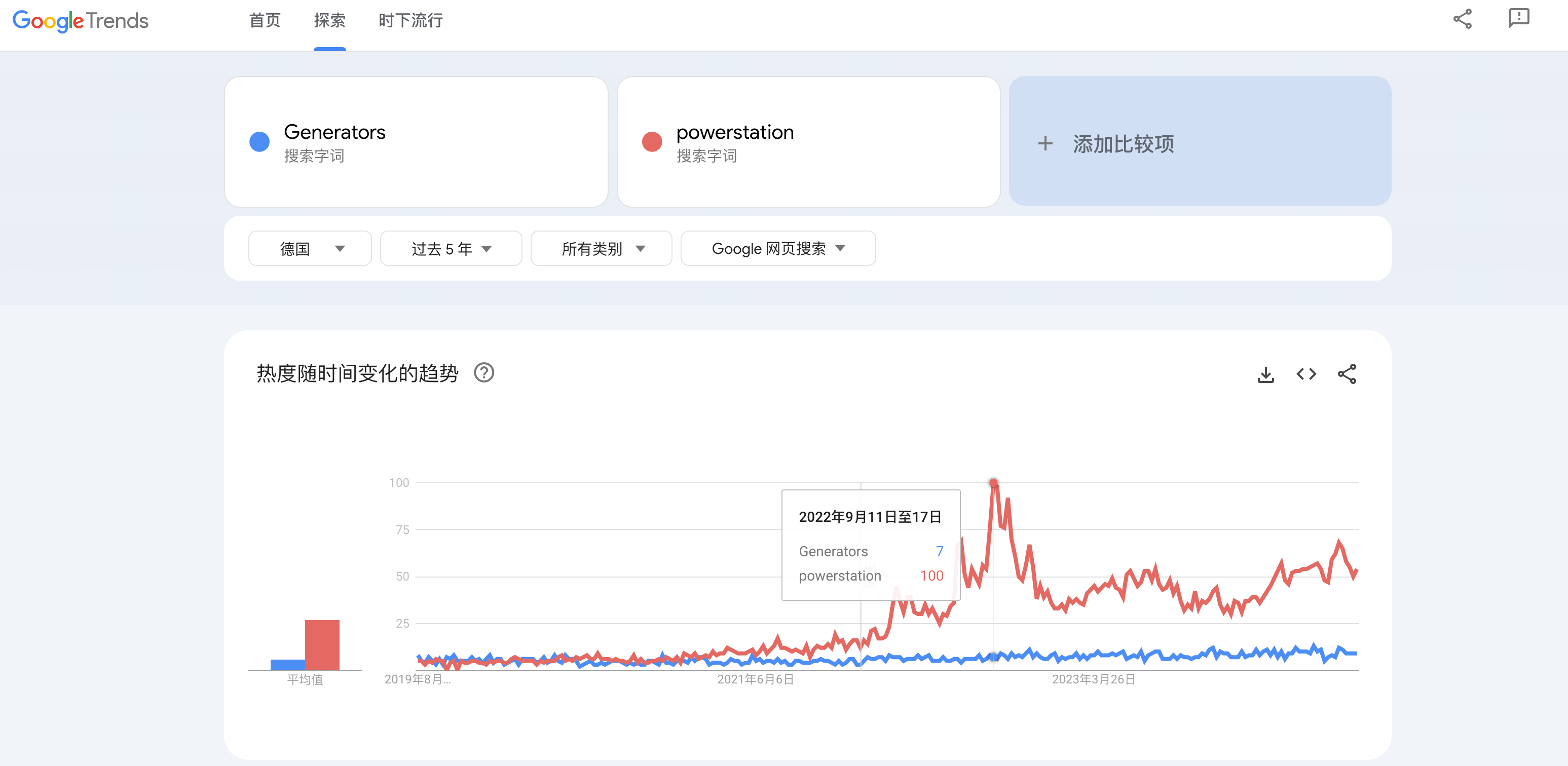Click the plus icon in 添加比较项
The width and height of the screenshot is (1568, 766).
pos(1045,143)
